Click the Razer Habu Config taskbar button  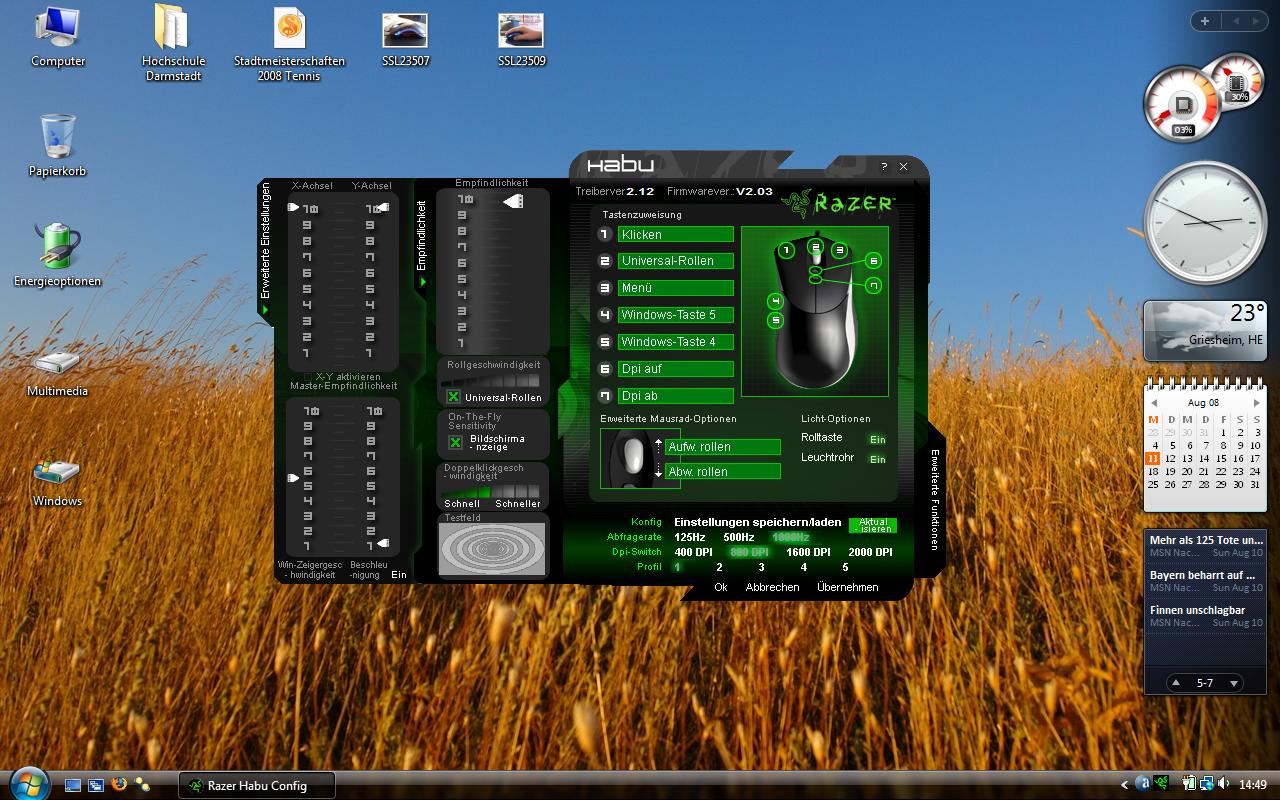(x=257, y=785)
